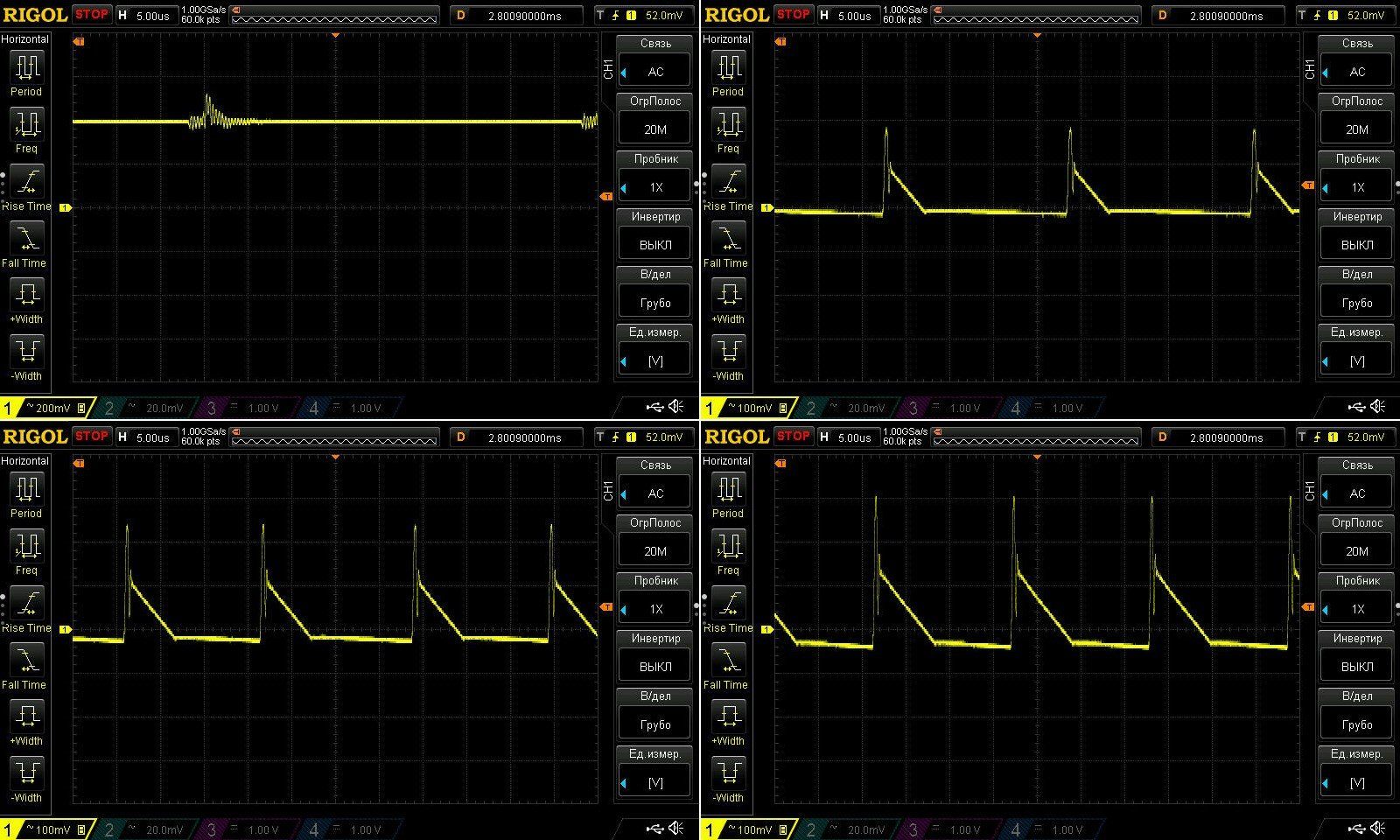Select Fall Time measurement in bottom-right scope
1400x840 pixels.
[728, 661]
